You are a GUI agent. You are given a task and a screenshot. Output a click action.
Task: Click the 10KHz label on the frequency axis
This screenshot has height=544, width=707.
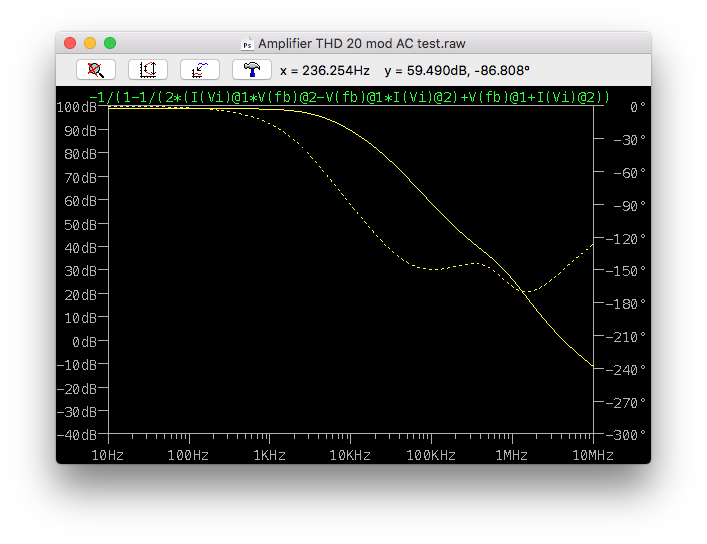(x=350, y=455)
